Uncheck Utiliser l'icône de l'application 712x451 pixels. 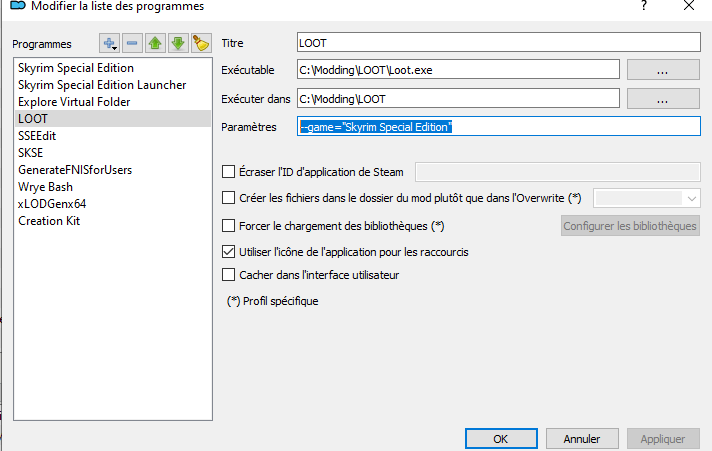(228, 252)
